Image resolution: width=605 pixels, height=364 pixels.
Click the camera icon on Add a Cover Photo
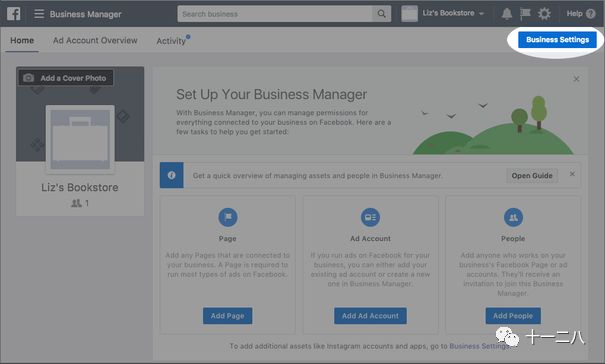(x=28, y=78)
